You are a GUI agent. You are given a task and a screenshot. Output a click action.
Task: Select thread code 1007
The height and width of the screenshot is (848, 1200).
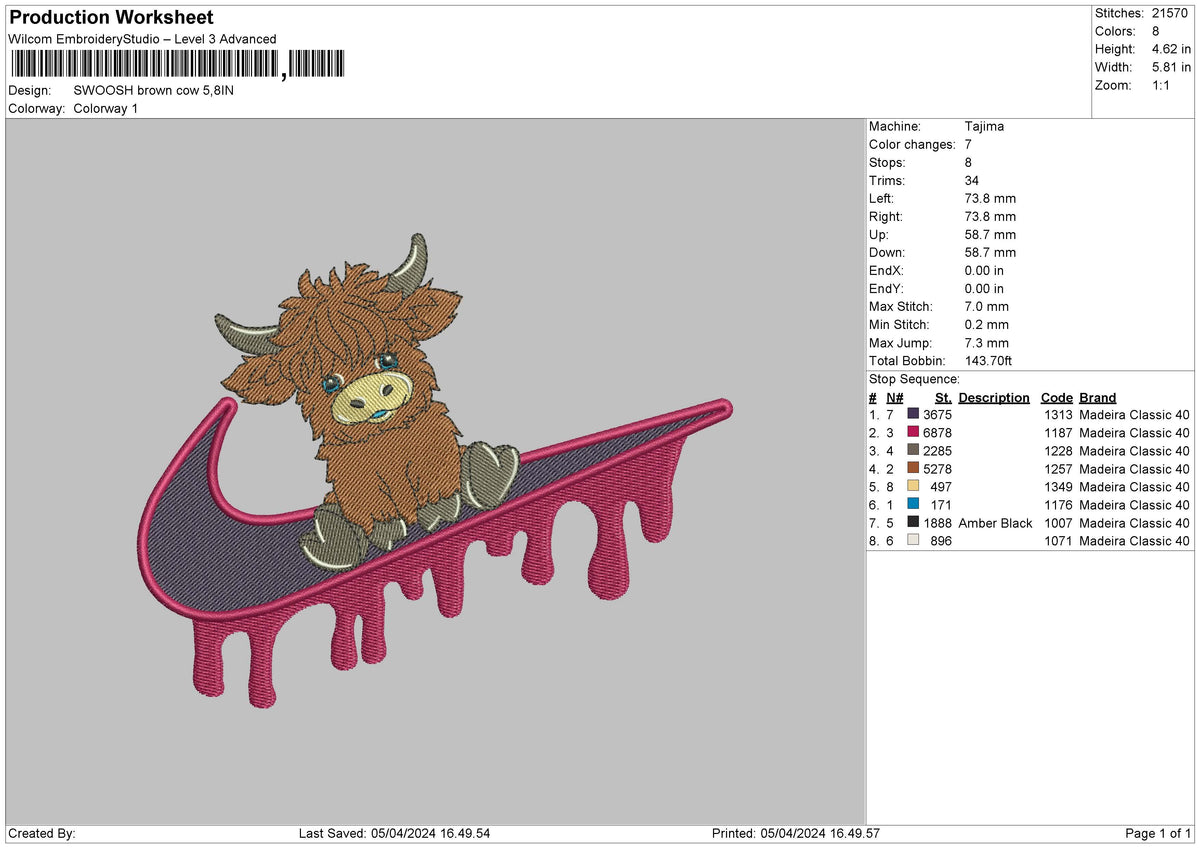click(1058, 523)
